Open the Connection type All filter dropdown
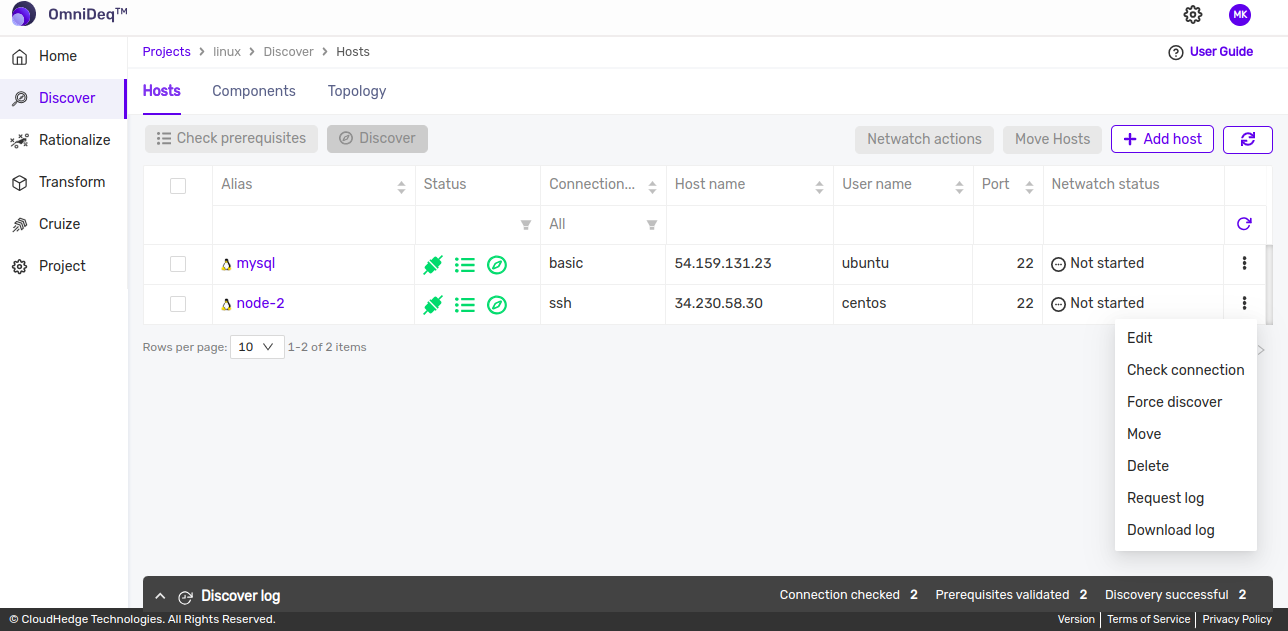Screen dimensions: 1288x631 (x=603, y=224)
